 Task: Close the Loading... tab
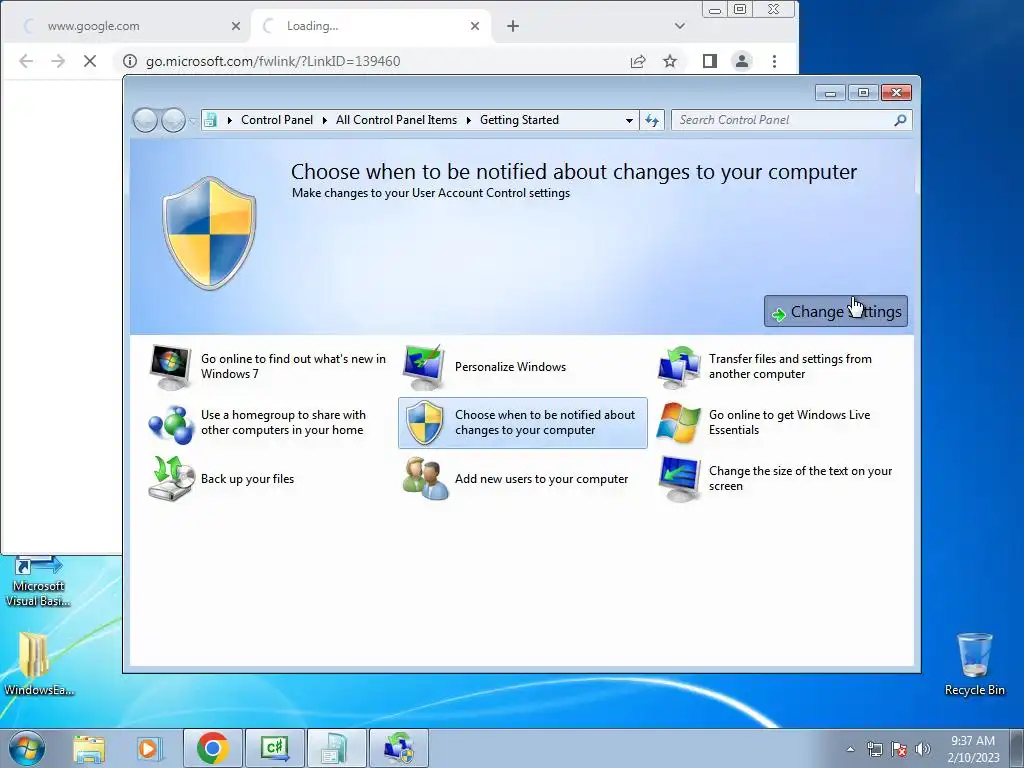pos(475,26)
